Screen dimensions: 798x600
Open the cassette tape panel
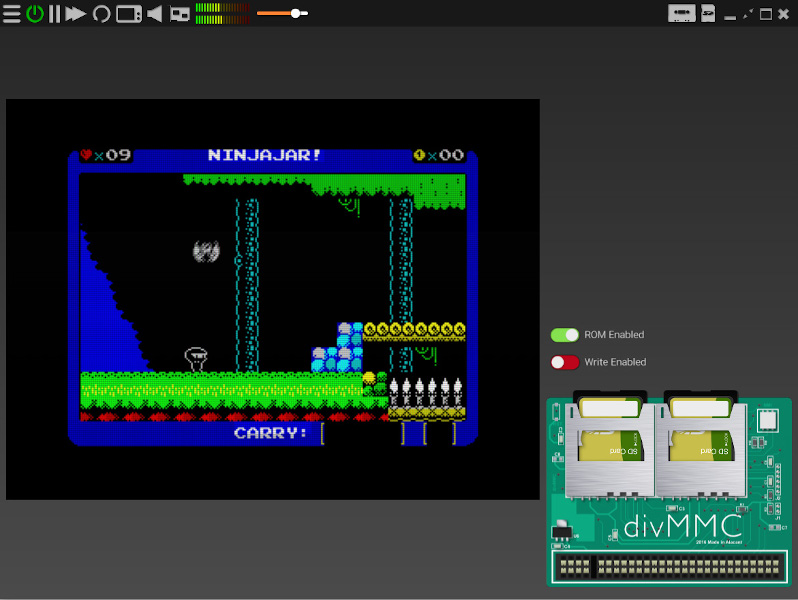click(x=681, y=13)
